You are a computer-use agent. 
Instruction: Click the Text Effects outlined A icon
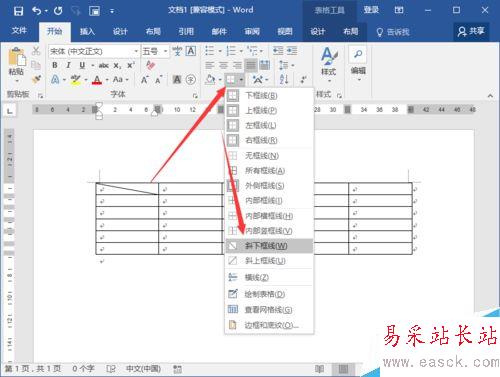(x=55, y=80)
